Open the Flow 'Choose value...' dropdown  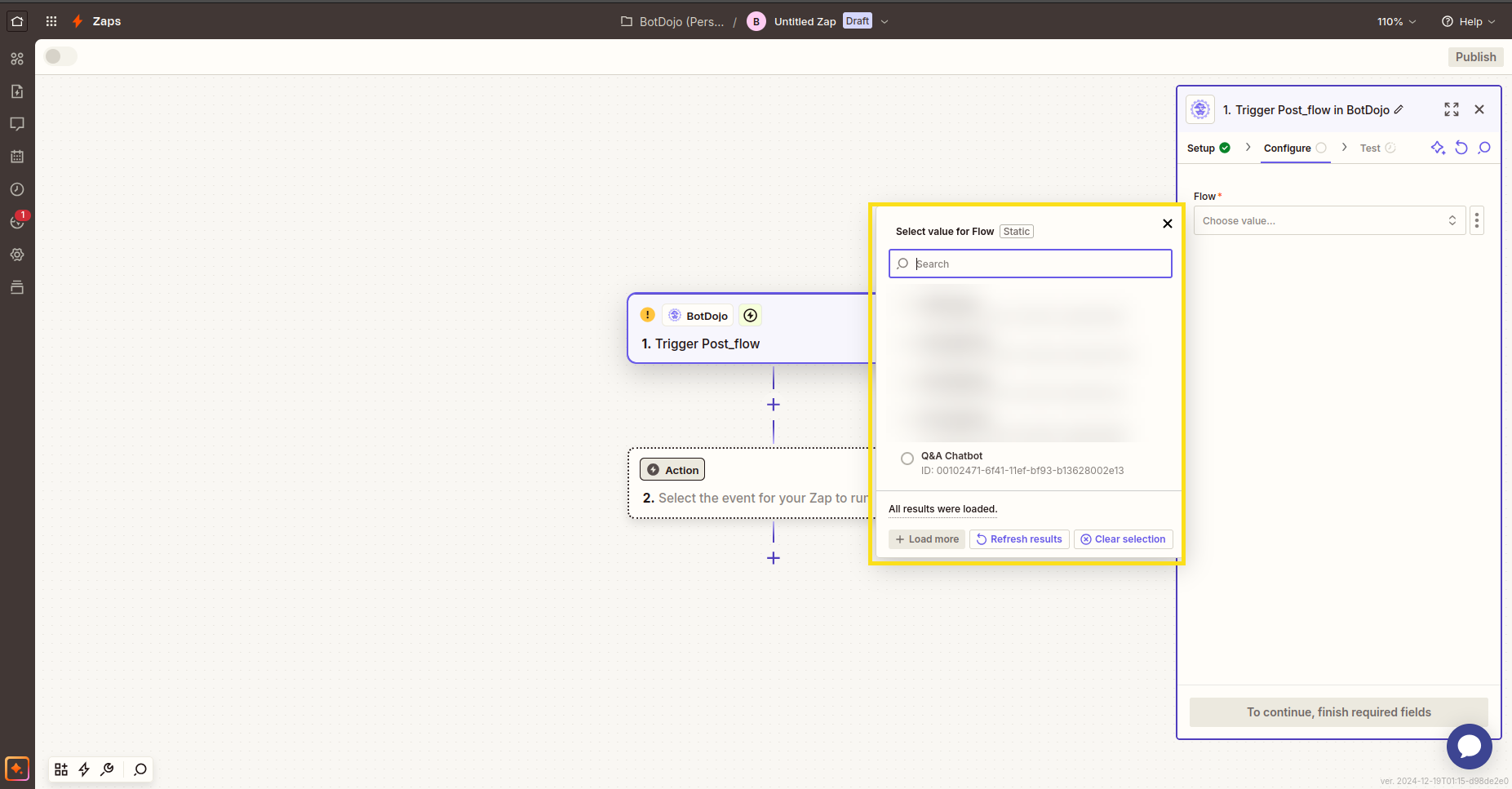pyautogui.click(x=1330, y=220)
